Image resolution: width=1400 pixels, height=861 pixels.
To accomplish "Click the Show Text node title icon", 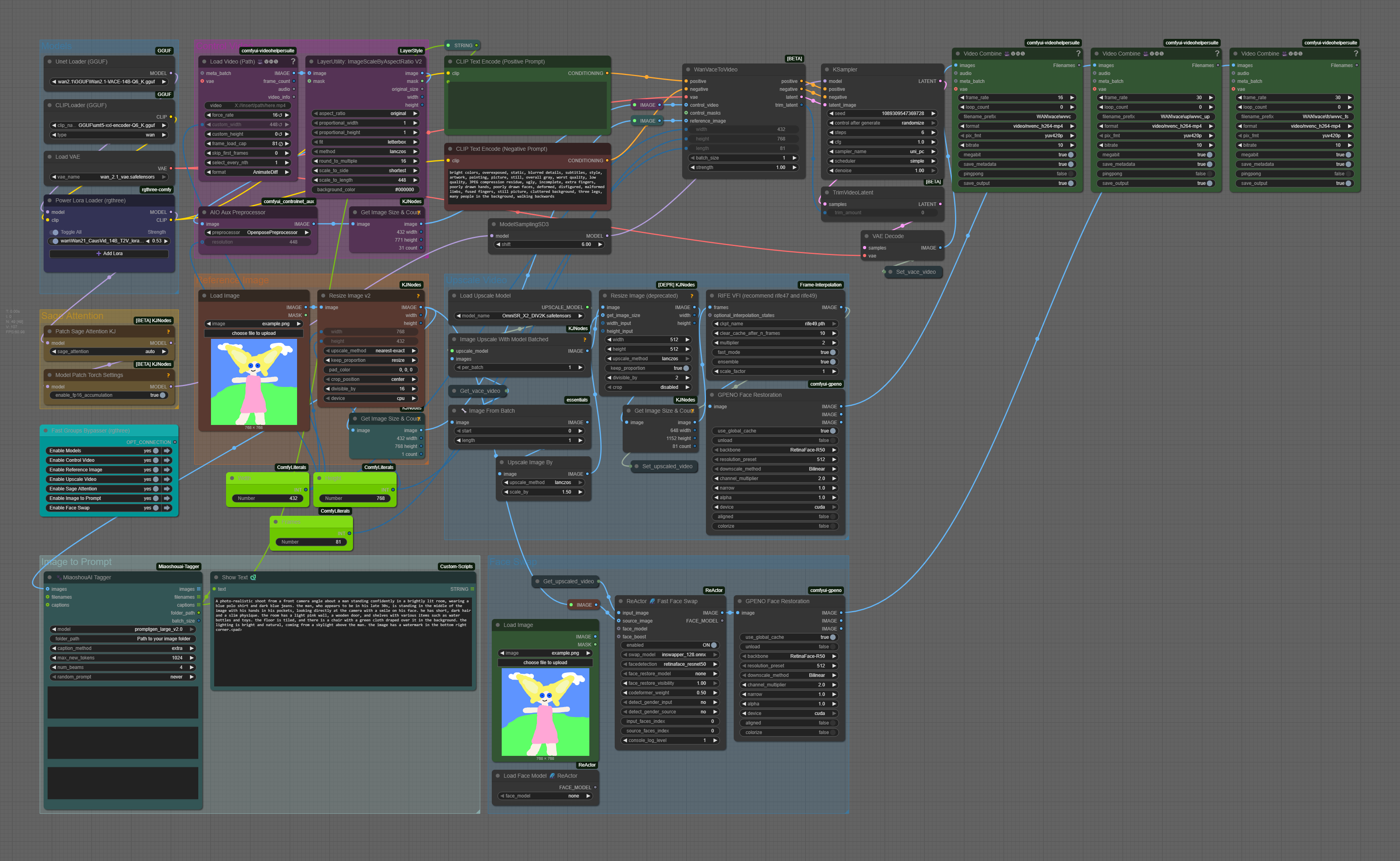I will (253, 577).
